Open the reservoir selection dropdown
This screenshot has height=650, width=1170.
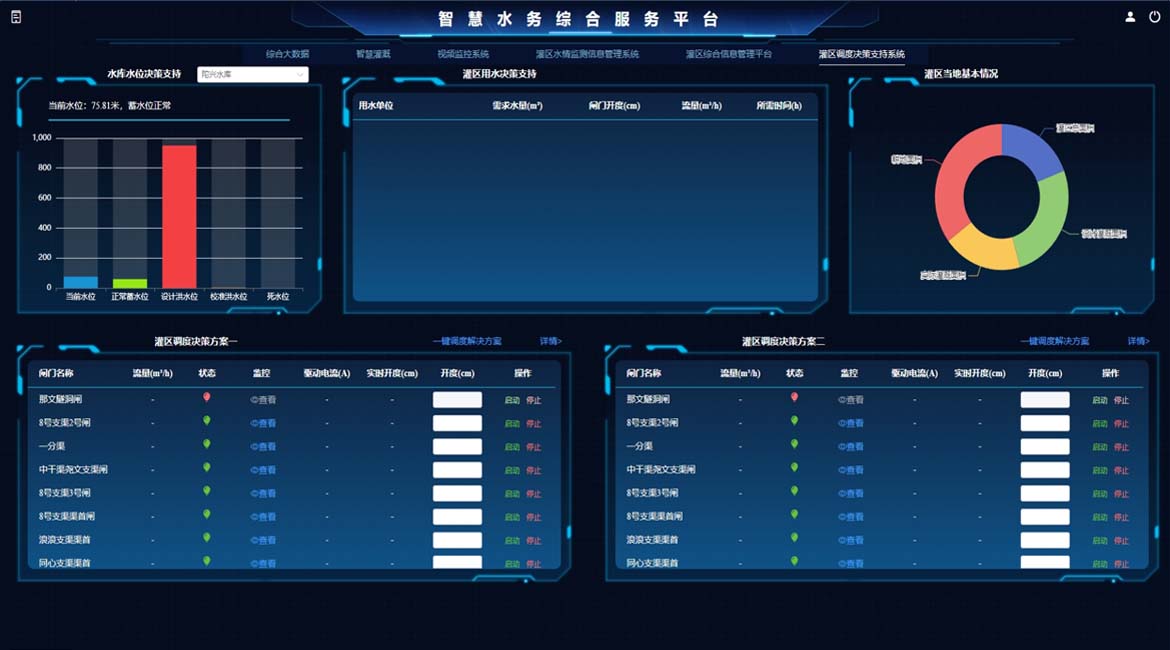tap(252, 75)
